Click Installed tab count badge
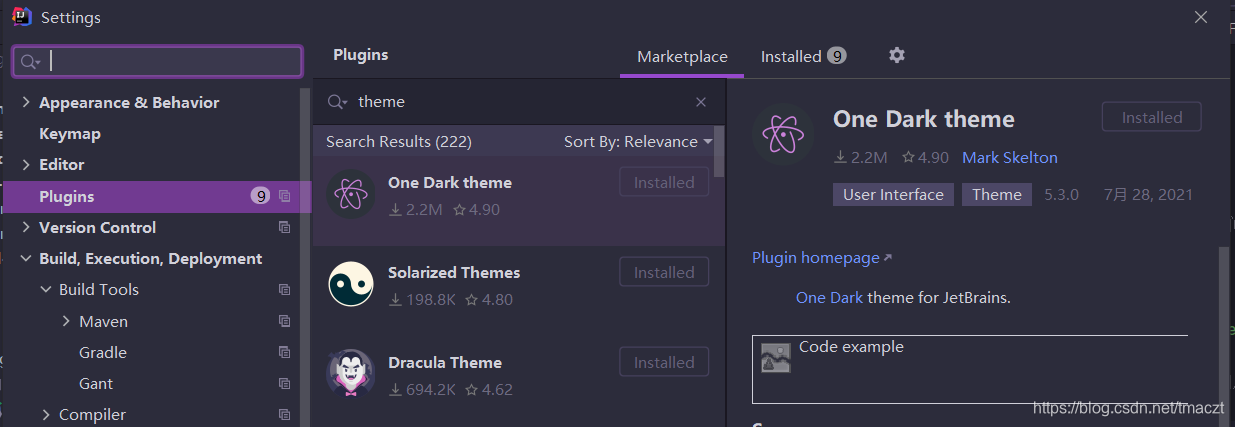 837,56
